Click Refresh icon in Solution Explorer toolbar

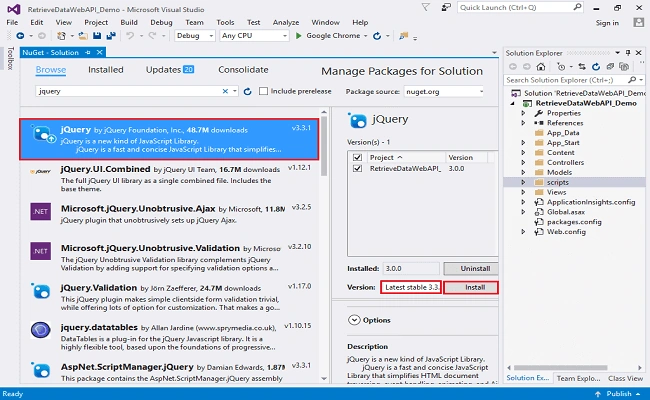tap(596, 67)
